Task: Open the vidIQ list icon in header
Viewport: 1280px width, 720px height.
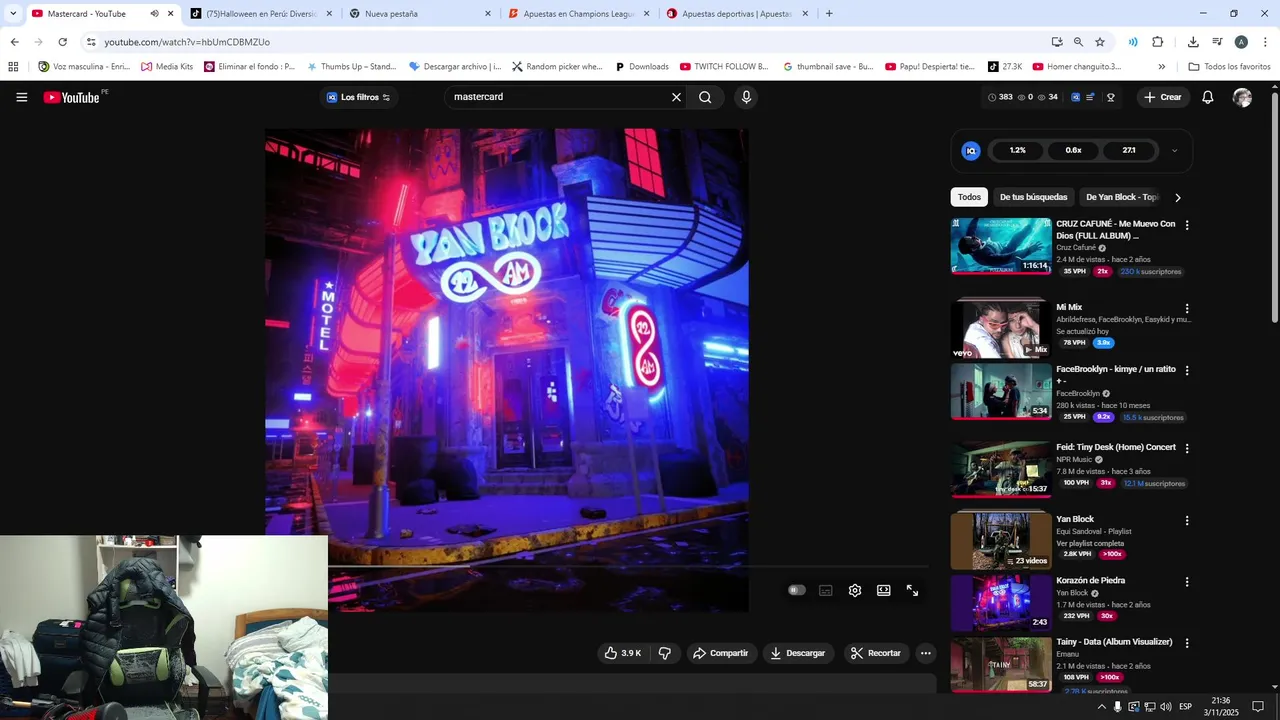Action: (x=1091, y=97)
